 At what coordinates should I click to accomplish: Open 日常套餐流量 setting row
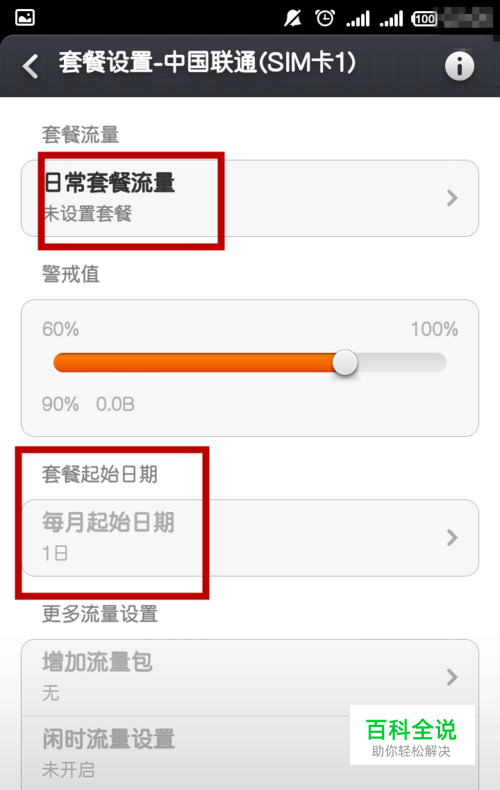250,198
